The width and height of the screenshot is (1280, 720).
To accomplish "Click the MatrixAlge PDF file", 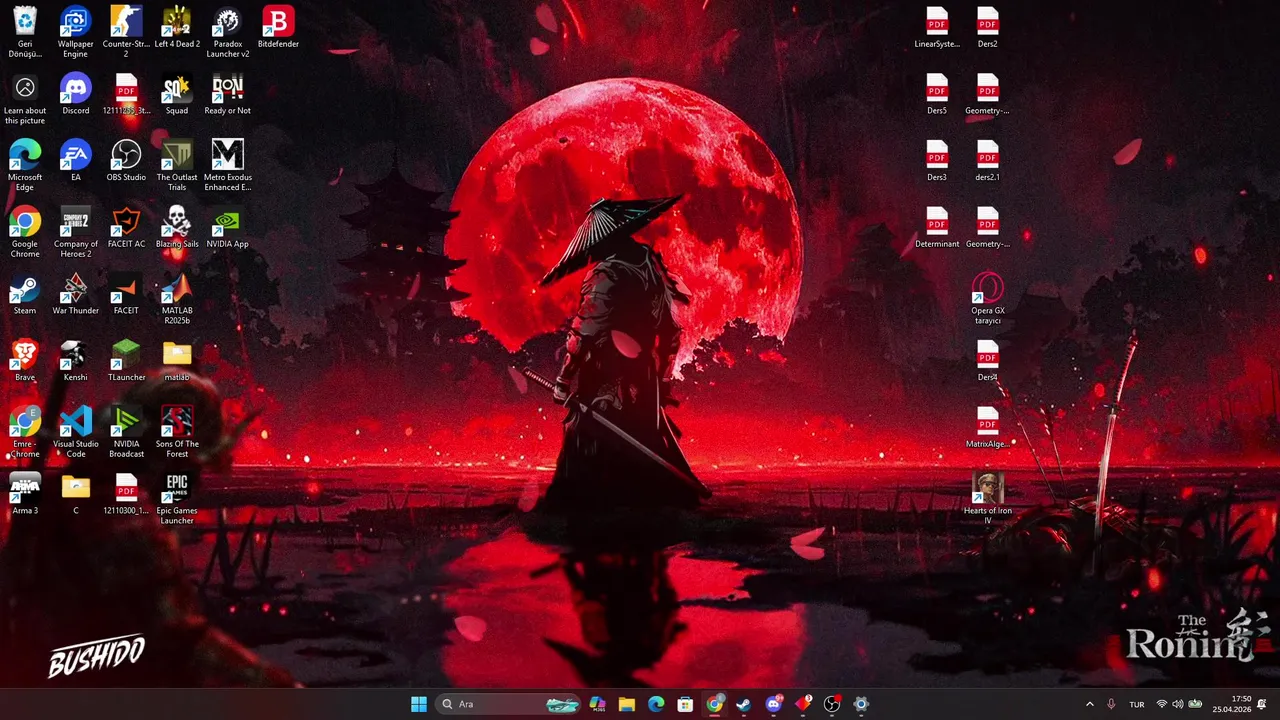I will click(x=988, y=428).
